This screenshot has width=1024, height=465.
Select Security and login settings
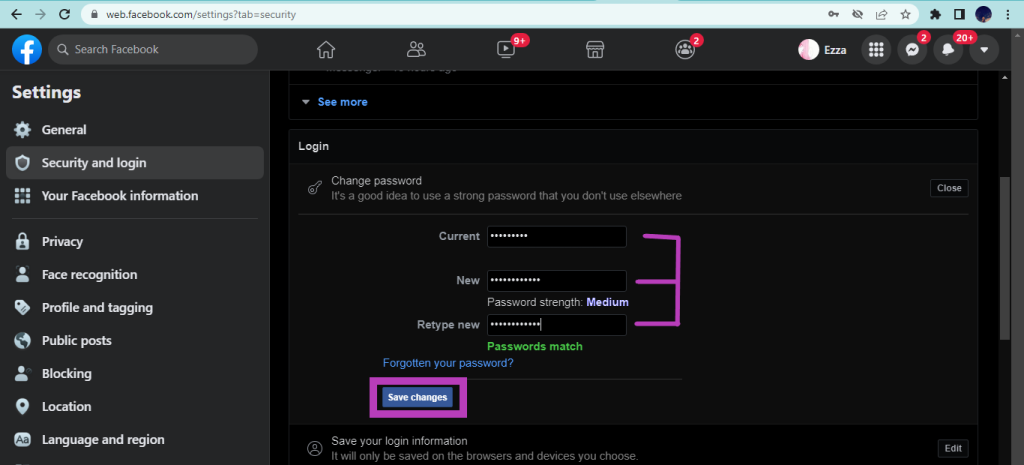(135, 163)
